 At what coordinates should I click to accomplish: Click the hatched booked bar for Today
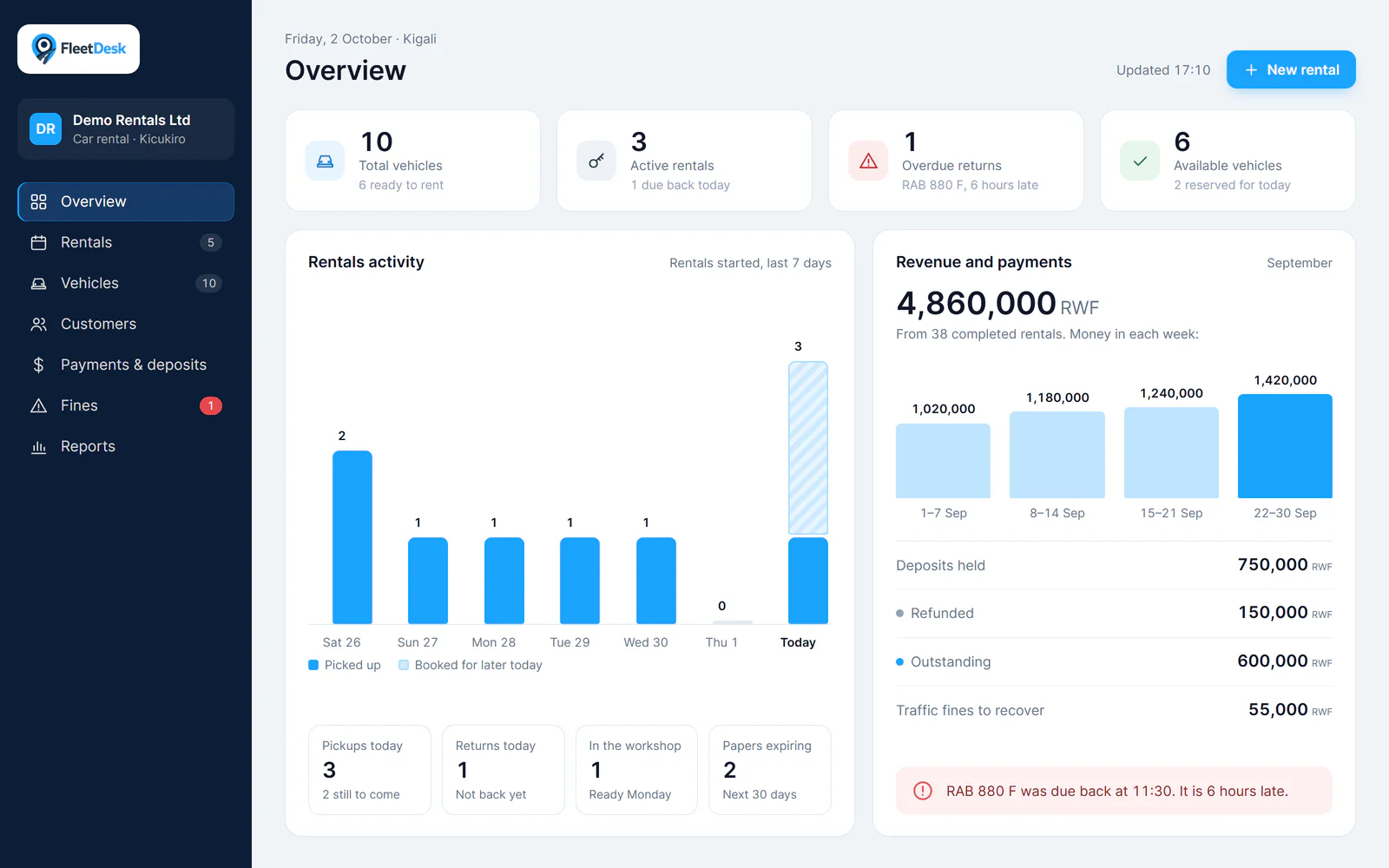point(808,448)
